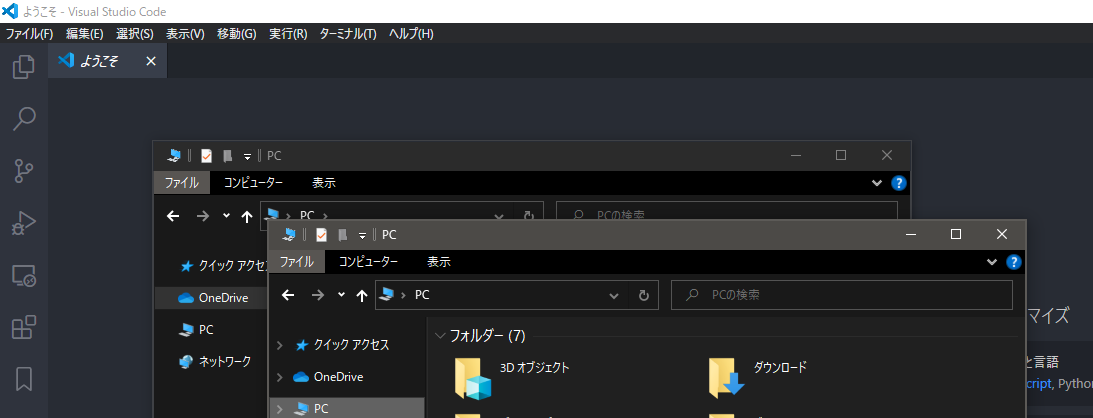Open the 実行(R) menu in VS Code
The height and width of the screenshot is (418, 1093).
(288, 33)
